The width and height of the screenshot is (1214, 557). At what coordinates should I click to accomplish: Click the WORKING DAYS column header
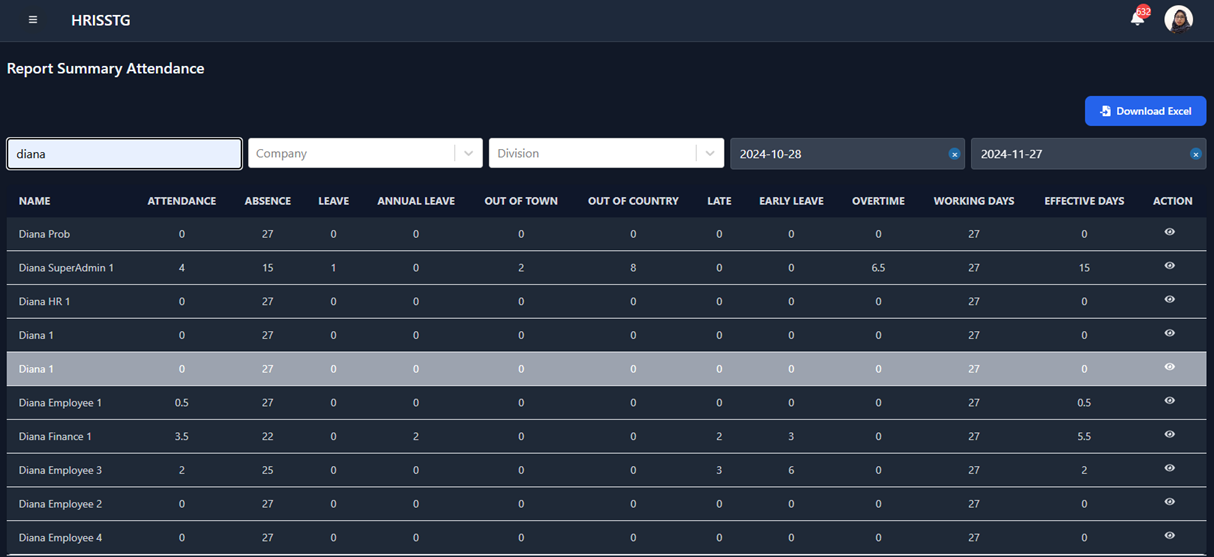[974, 201]
